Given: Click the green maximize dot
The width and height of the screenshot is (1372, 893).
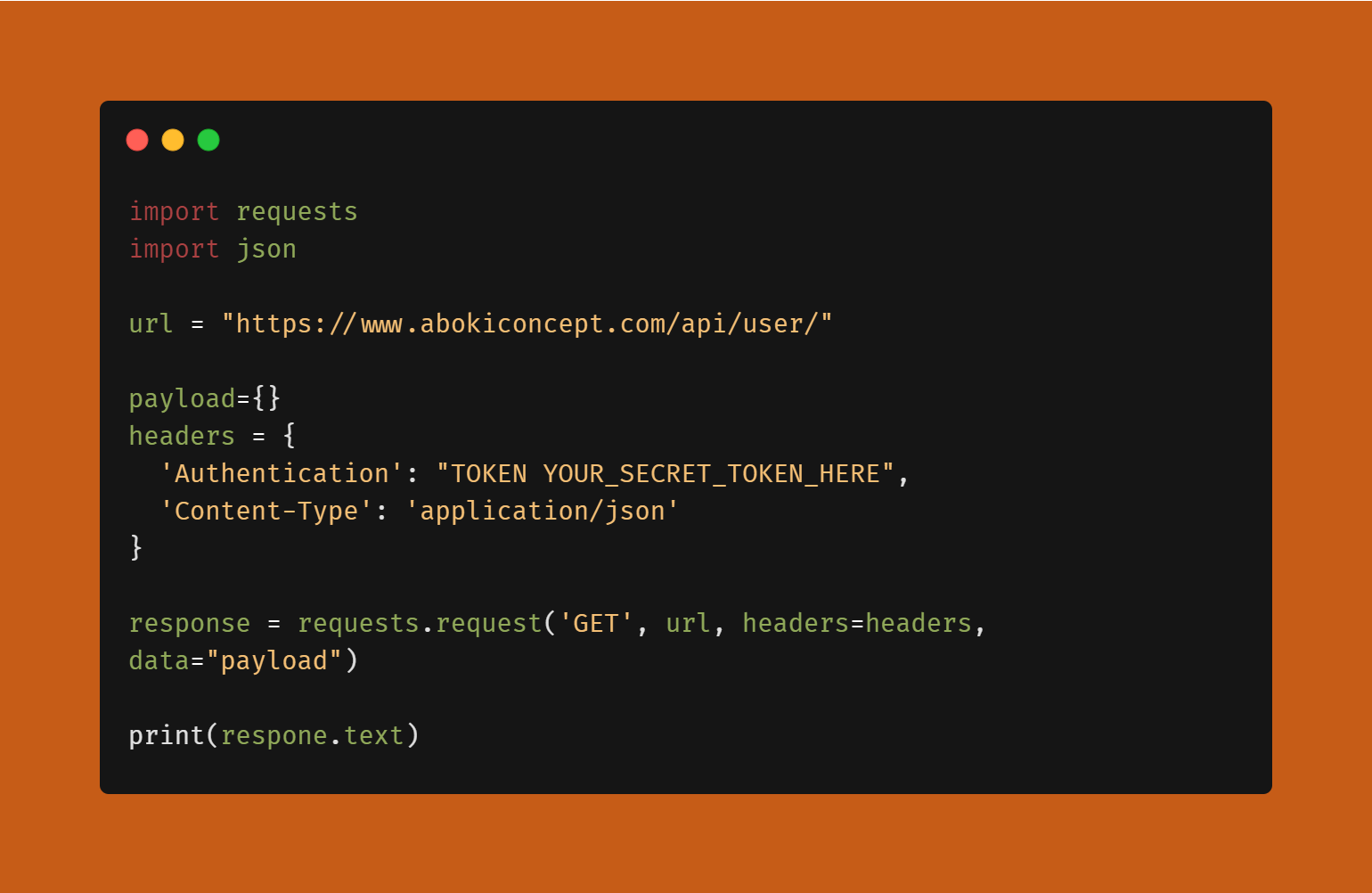Looking at the screenshot, I should (208, 140).
